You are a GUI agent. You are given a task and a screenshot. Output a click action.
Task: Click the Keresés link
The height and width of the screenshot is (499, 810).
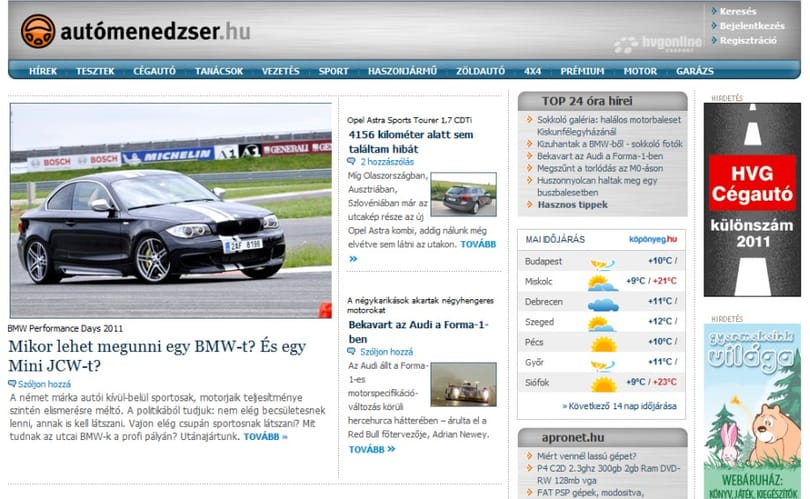point(738,11)
